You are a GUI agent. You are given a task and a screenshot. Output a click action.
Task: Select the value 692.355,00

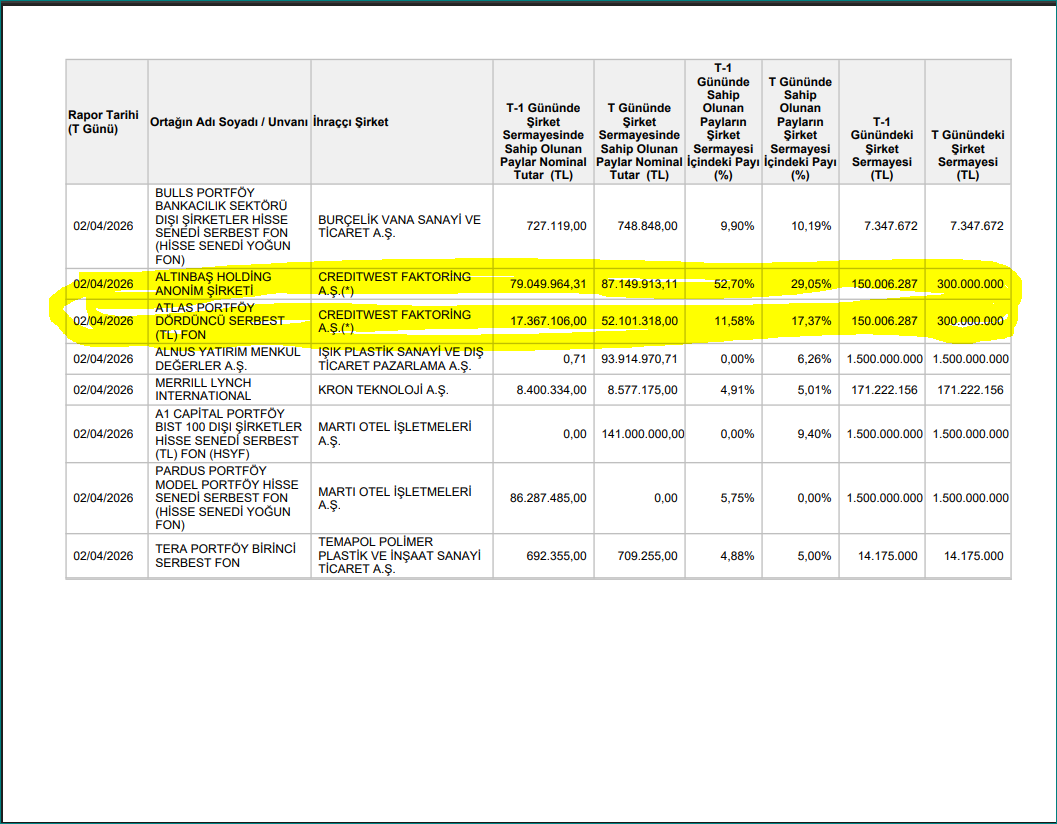(556, 556)
